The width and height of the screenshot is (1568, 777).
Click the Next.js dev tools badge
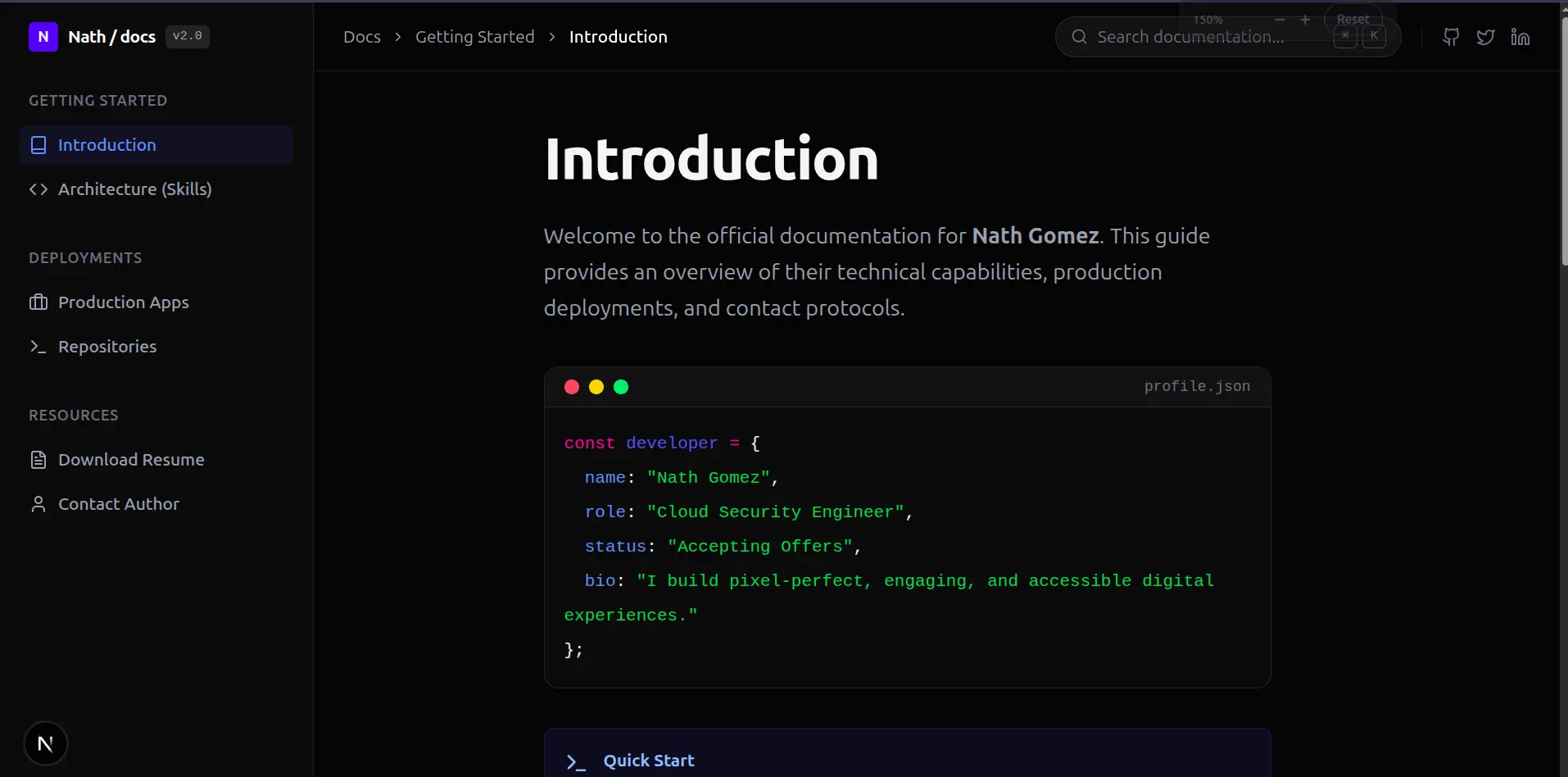coord(46,743)
